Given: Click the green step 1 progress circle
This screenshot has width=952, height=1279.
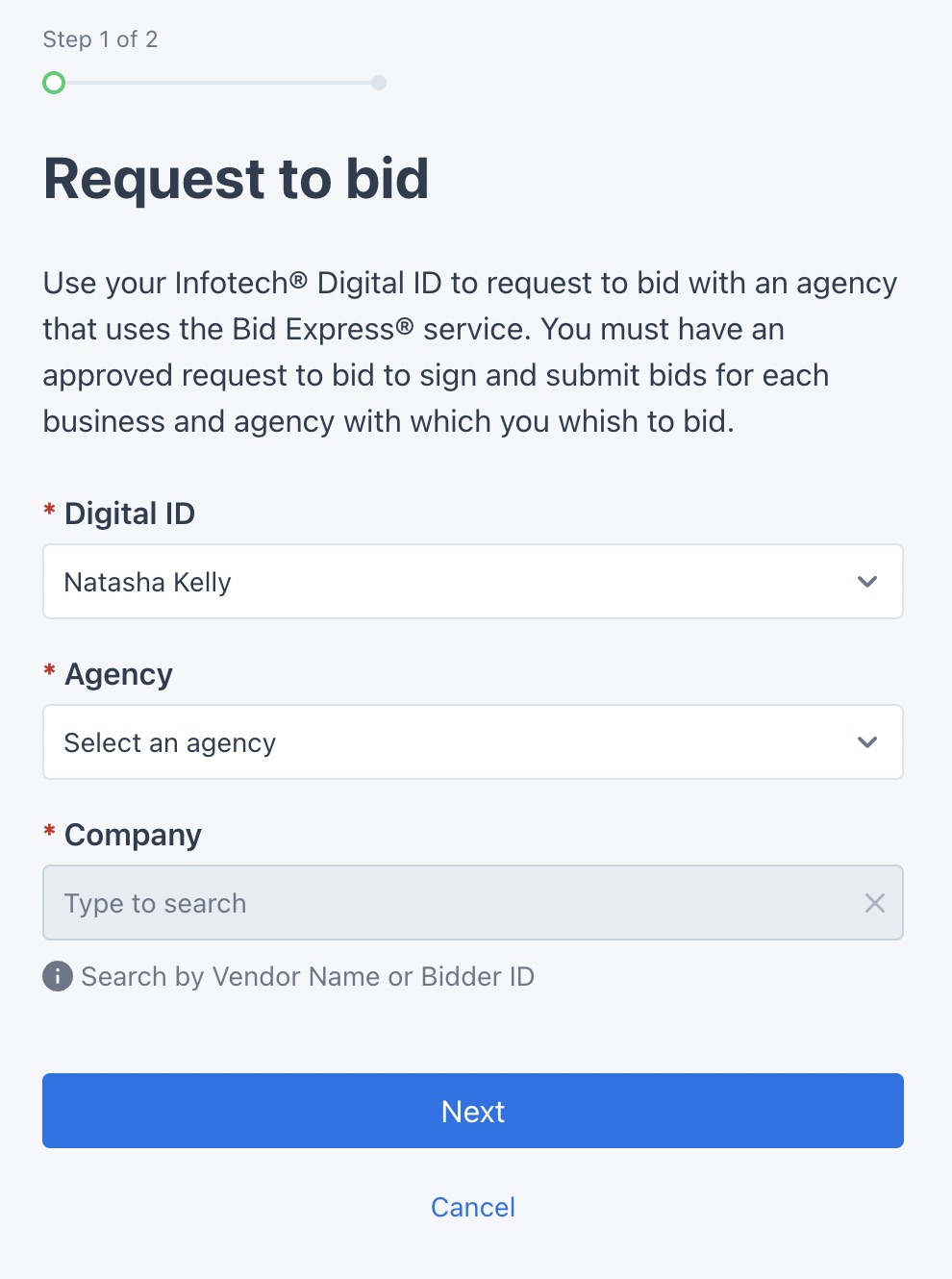Looking at the screenshot, I should 54,83.
